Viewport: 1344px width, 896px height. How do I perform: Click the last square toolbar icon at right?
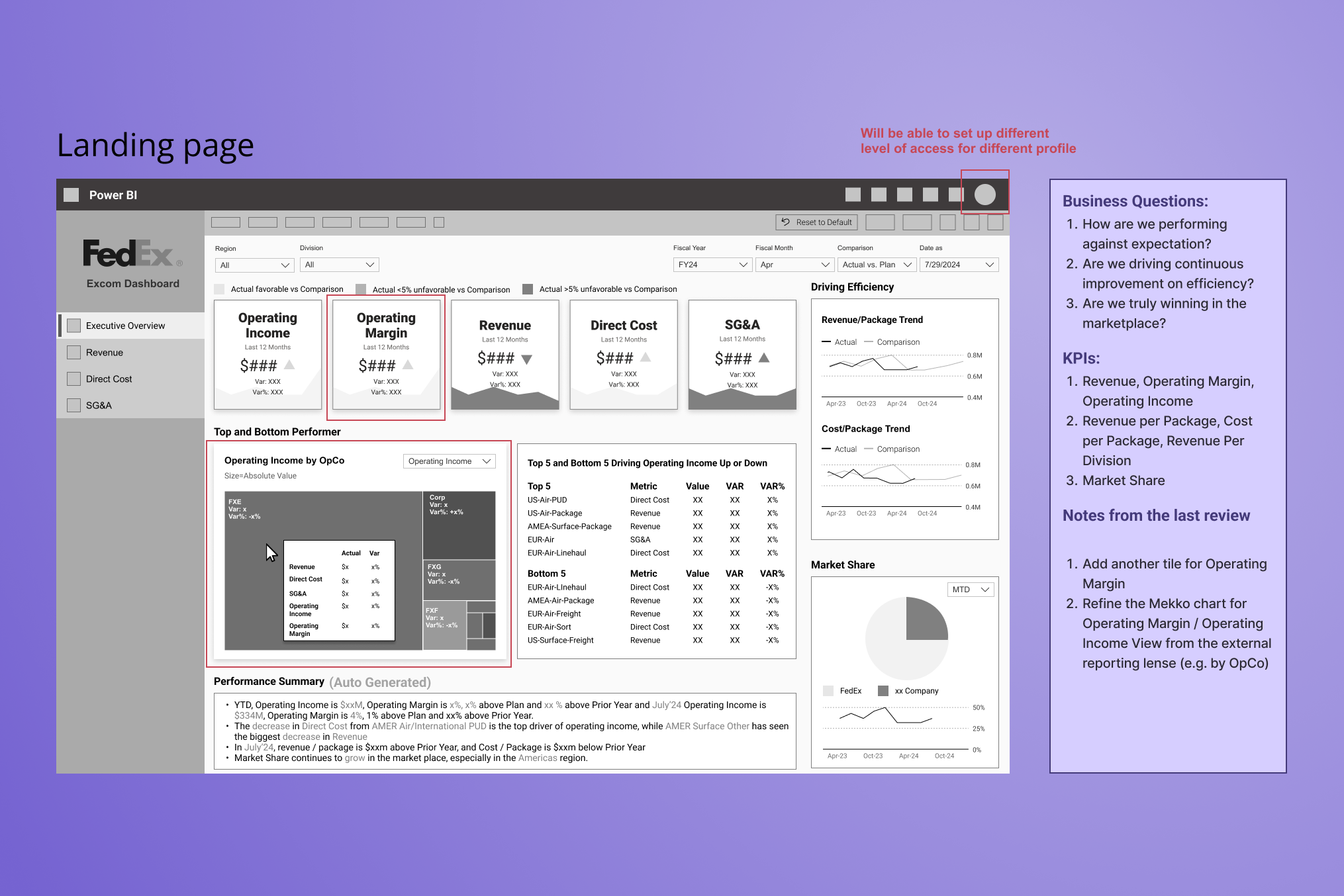995,222
